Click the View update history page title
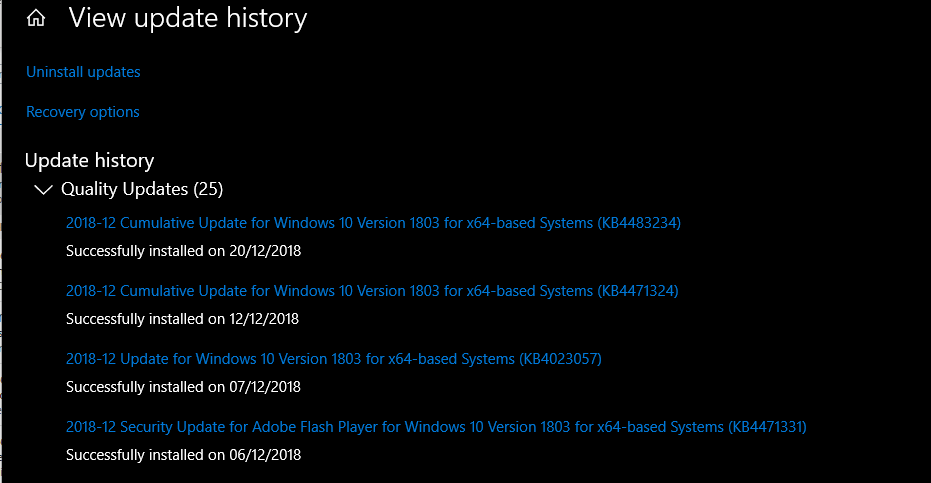931x483 pixels. [188, 18]
